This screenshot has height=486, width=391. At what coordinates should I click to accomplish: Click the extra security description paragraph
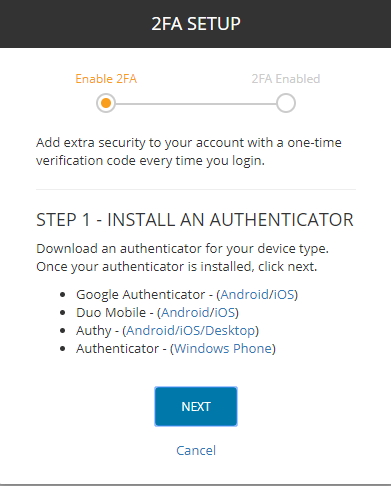tap(189, 151)
